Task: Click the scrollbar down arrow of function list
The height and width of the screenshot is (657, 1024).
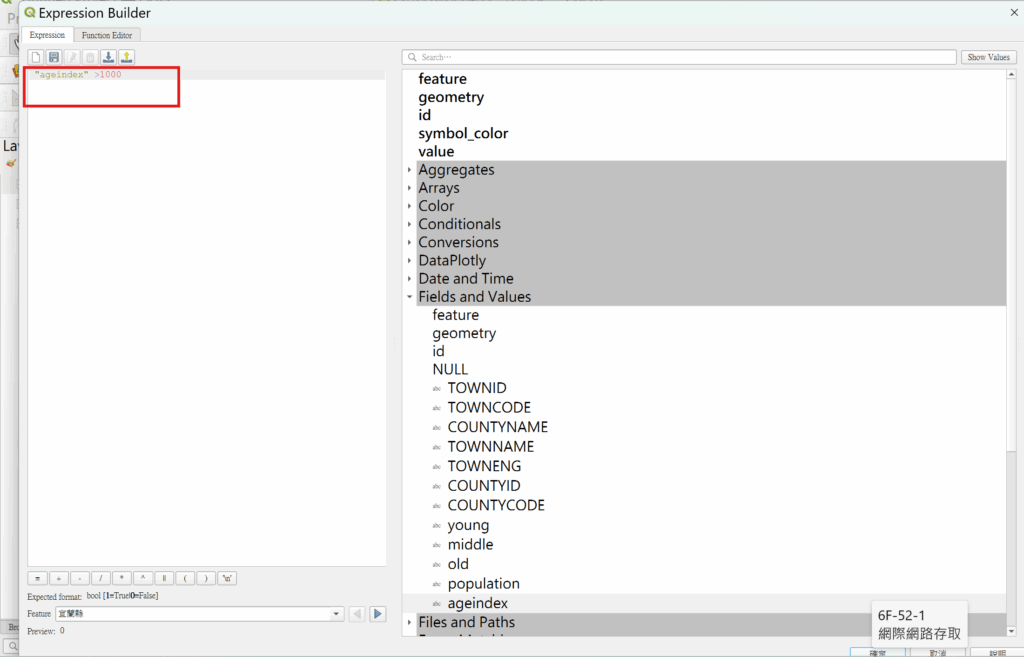Action: coord(1011,632)
